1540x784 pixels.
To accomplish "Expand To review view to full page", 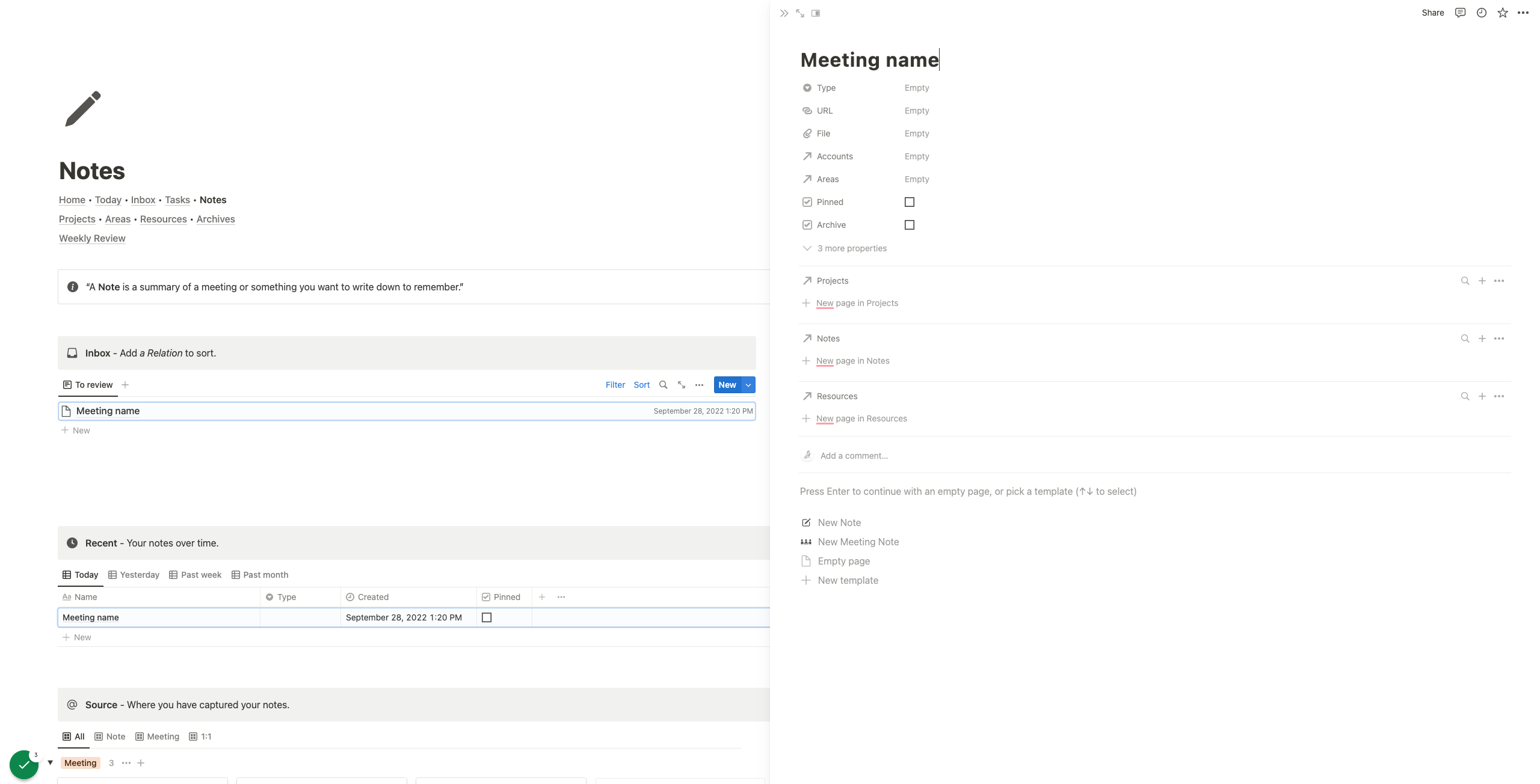I will pos(682,385).
